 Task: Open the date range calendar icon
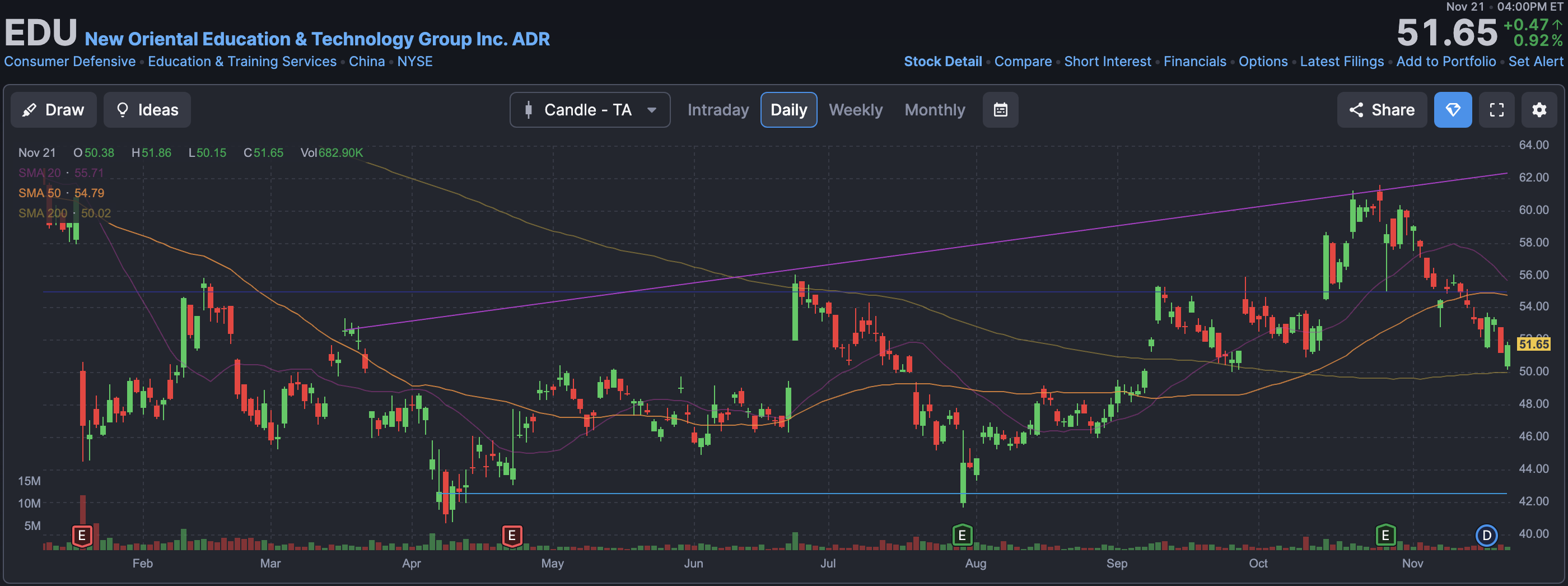click(1000, 110)
